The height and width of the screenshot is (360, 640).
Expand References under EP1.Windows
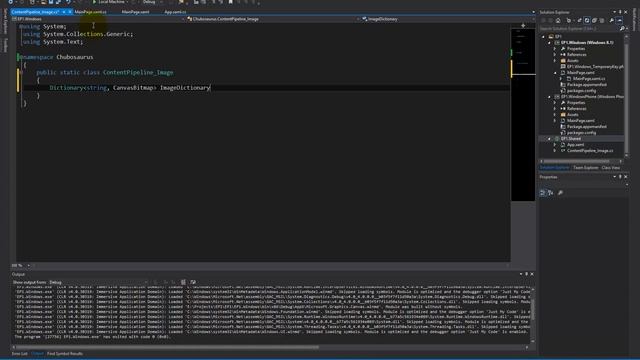coord(555,54)
